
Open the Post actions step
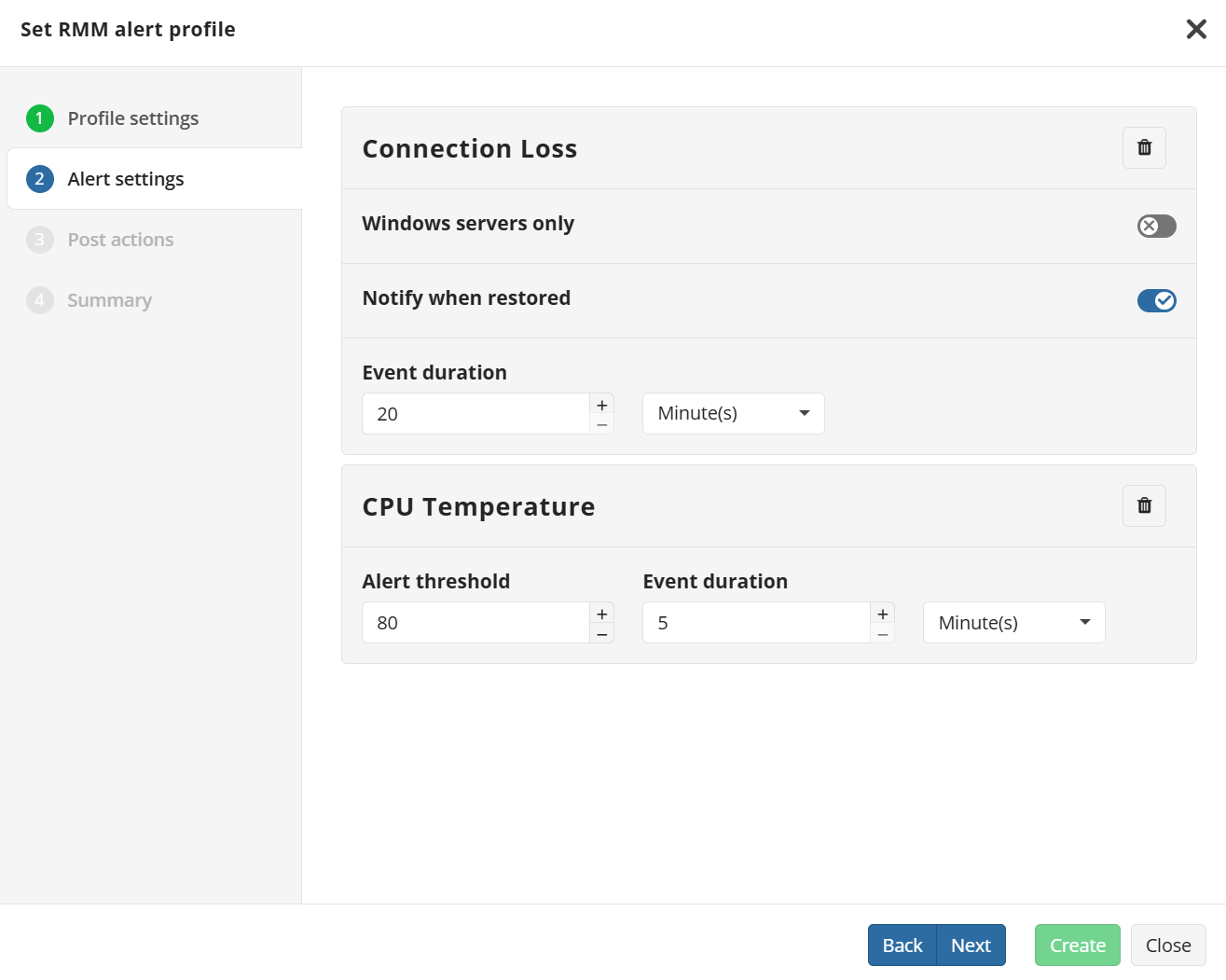(x=101, y=240)
